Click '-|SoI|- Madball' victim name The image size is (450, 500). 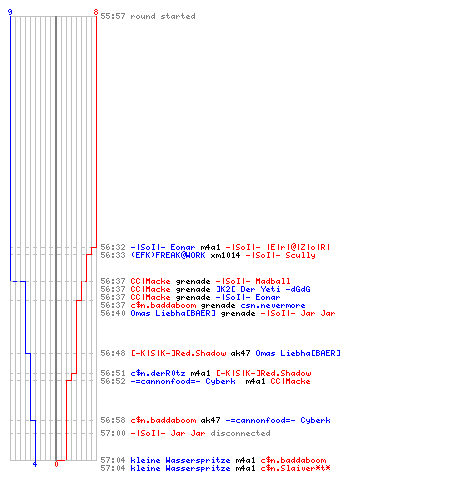coord(253,281)
